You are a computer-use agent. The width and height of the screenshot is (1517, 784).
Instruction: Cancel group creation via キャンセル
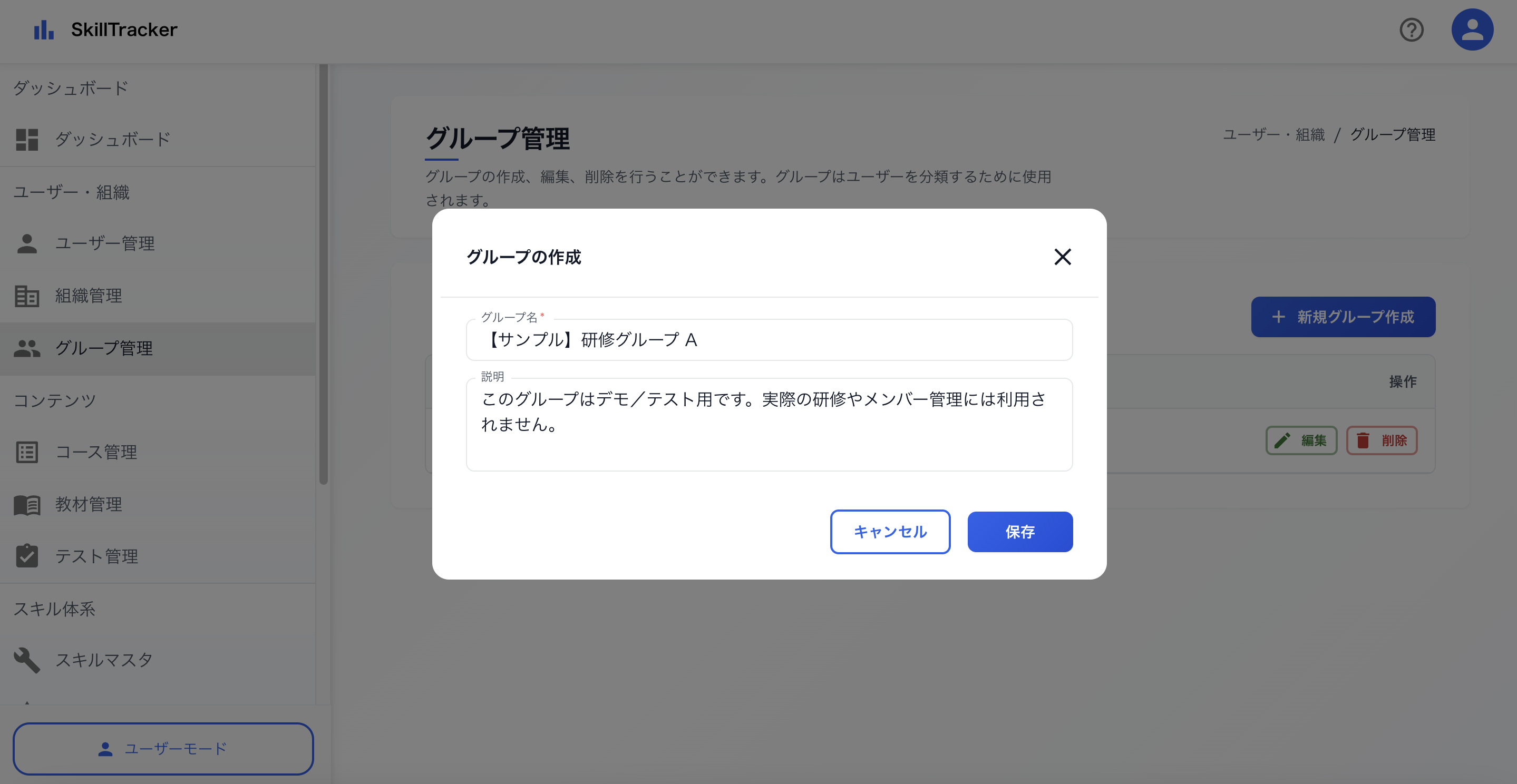tap(890, 532)
